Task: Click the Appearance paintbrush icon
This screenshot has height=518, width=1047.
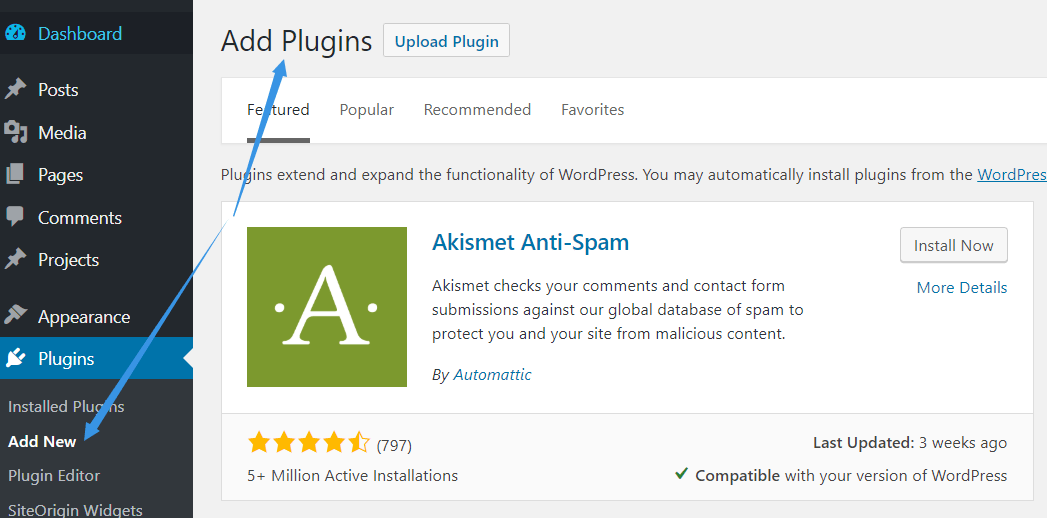Action: [x=15, y=316]
